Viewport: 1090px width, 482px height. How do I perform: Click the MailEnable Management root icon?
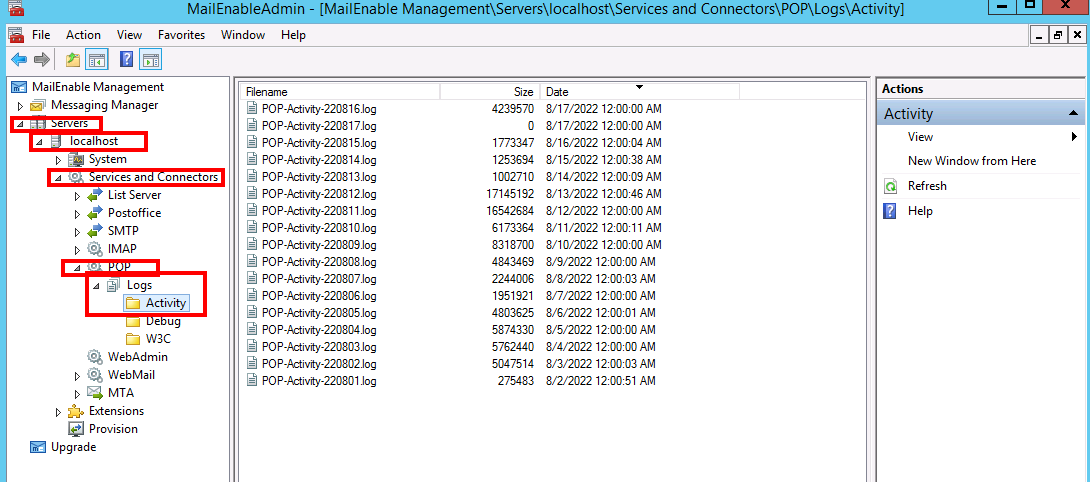point(19,88)
